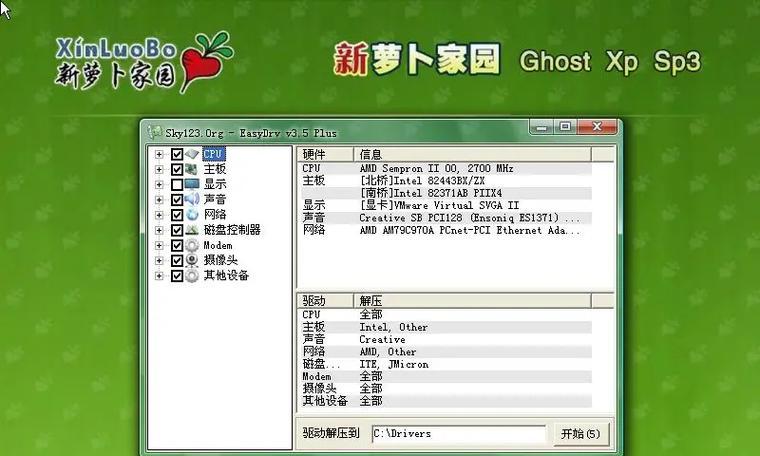Select the Modem device icon

(x=192, y=245)
